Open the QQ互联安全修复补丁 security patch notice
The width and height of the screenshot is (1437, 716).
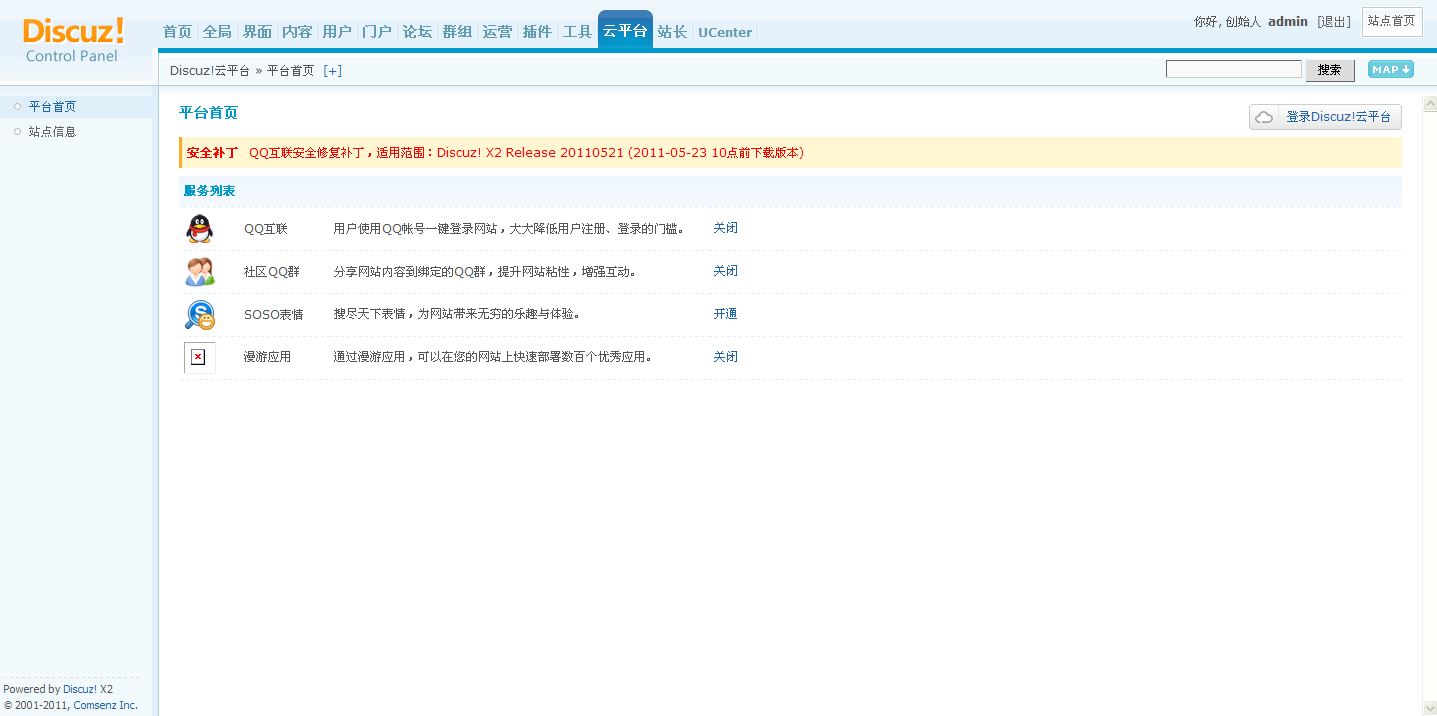526,153
